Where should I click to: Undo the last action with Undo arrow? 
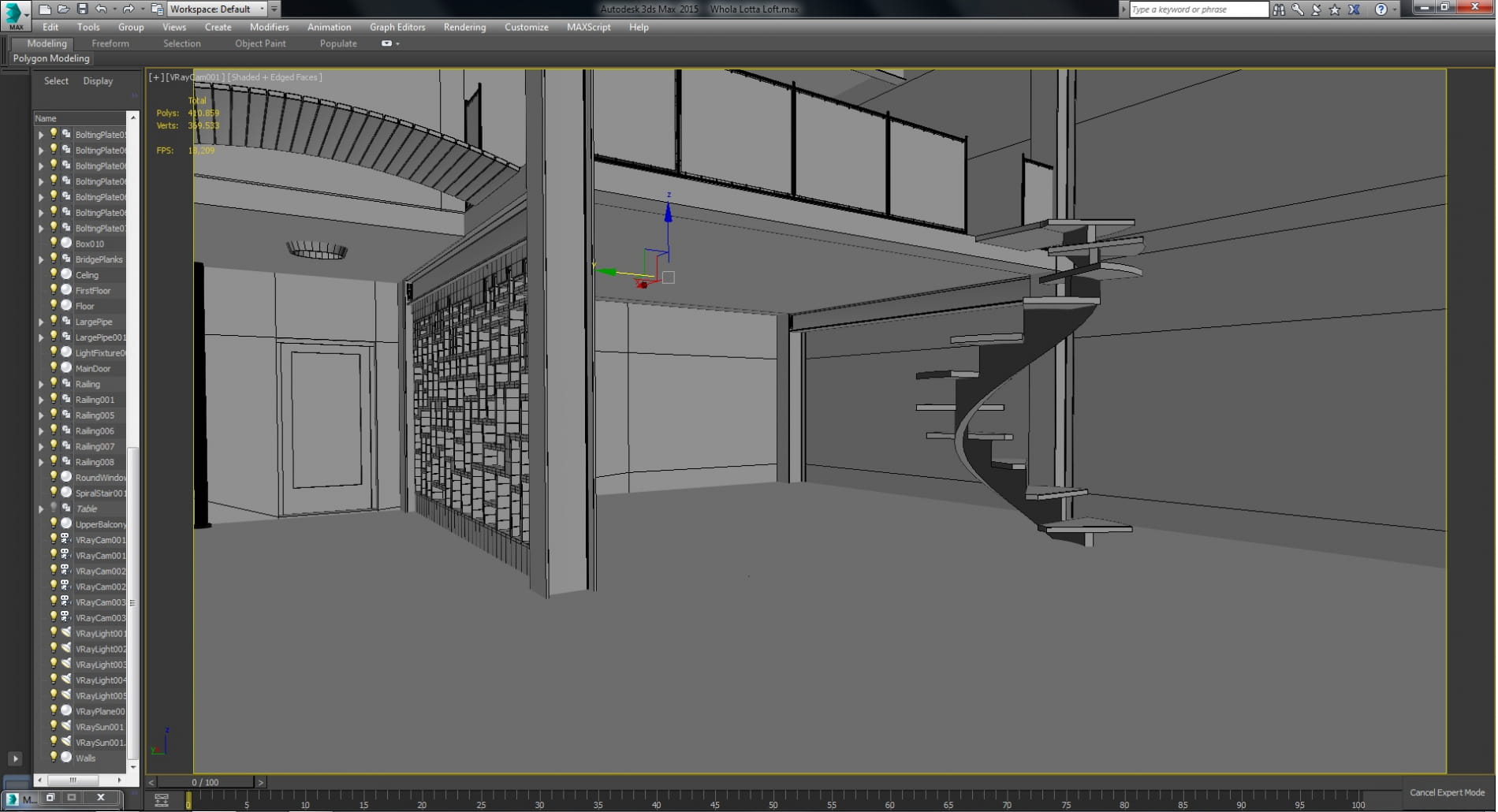click(x=101, y=9)
